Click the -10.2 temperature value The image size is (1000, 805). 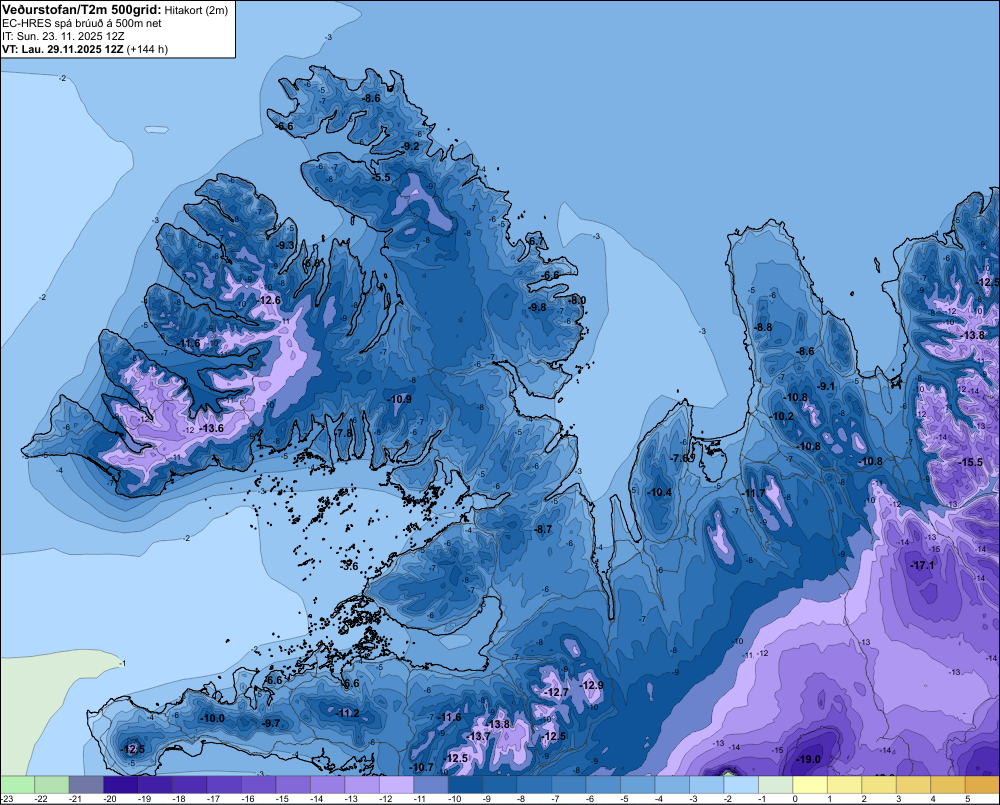[x=783, y=416]
